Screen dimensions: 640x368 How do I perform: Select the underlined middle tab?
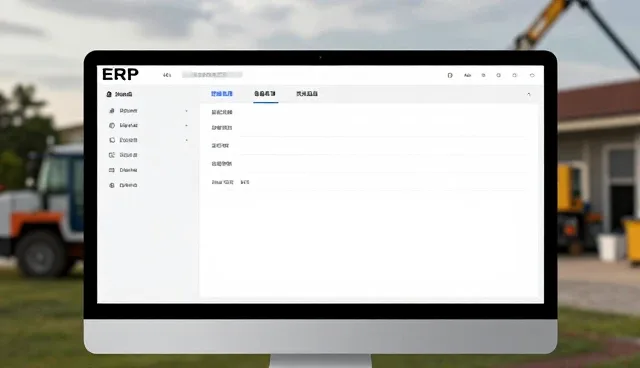[x=265, y=94]
